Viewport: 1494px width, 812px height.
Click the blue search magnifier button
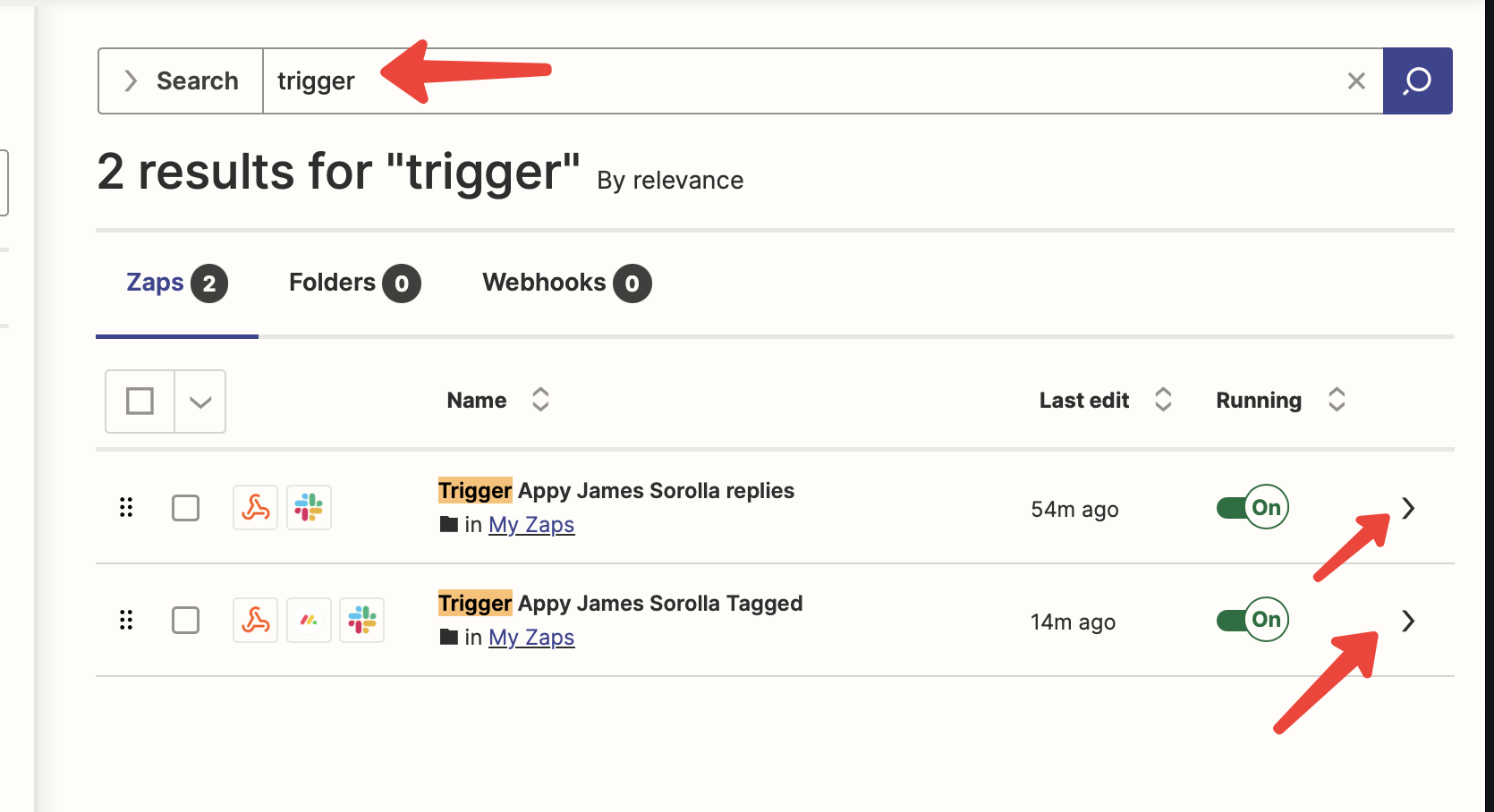click(1417, 80)
